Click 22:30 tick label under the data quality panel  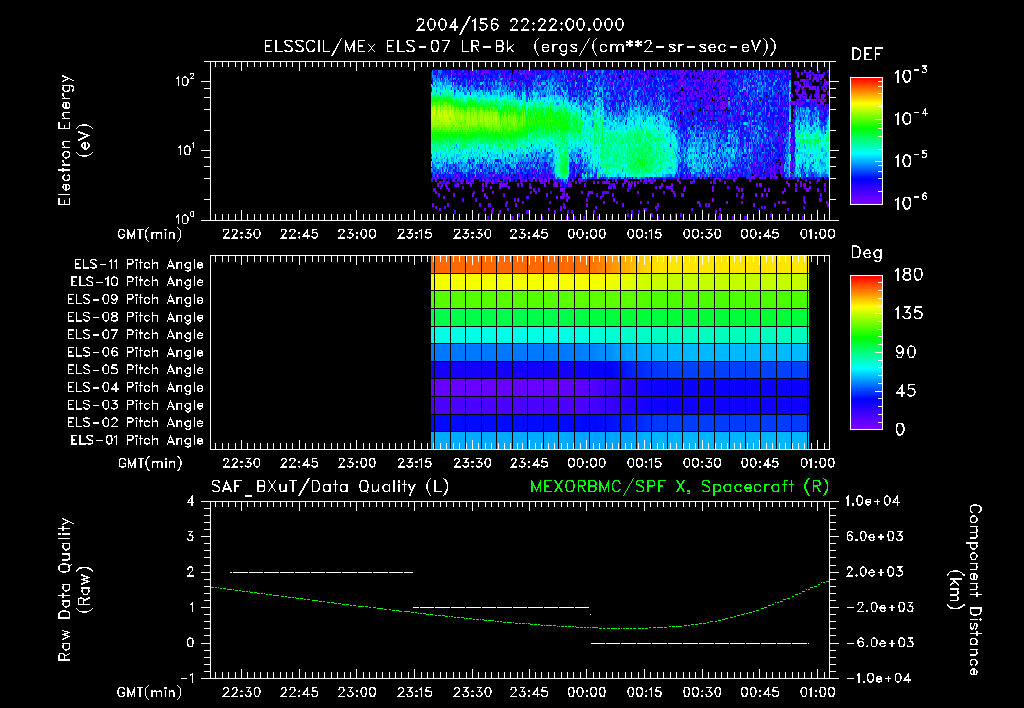pos(241,692)
